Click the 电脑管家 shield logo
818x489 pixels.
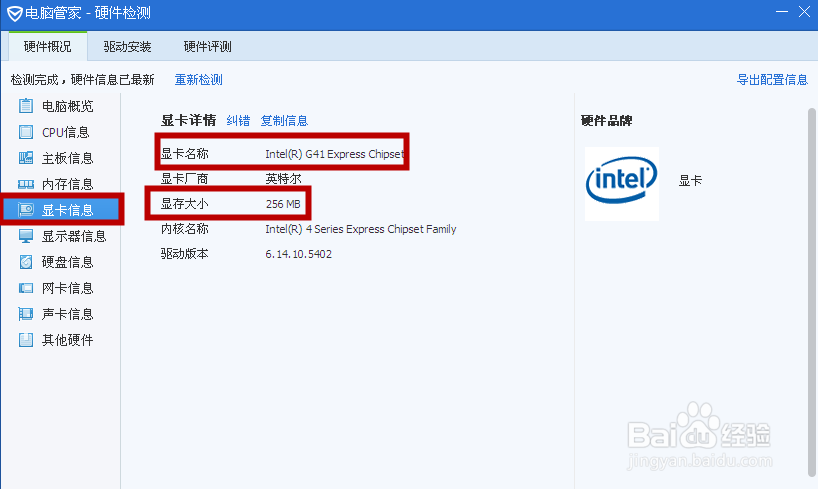coord(14,13)
